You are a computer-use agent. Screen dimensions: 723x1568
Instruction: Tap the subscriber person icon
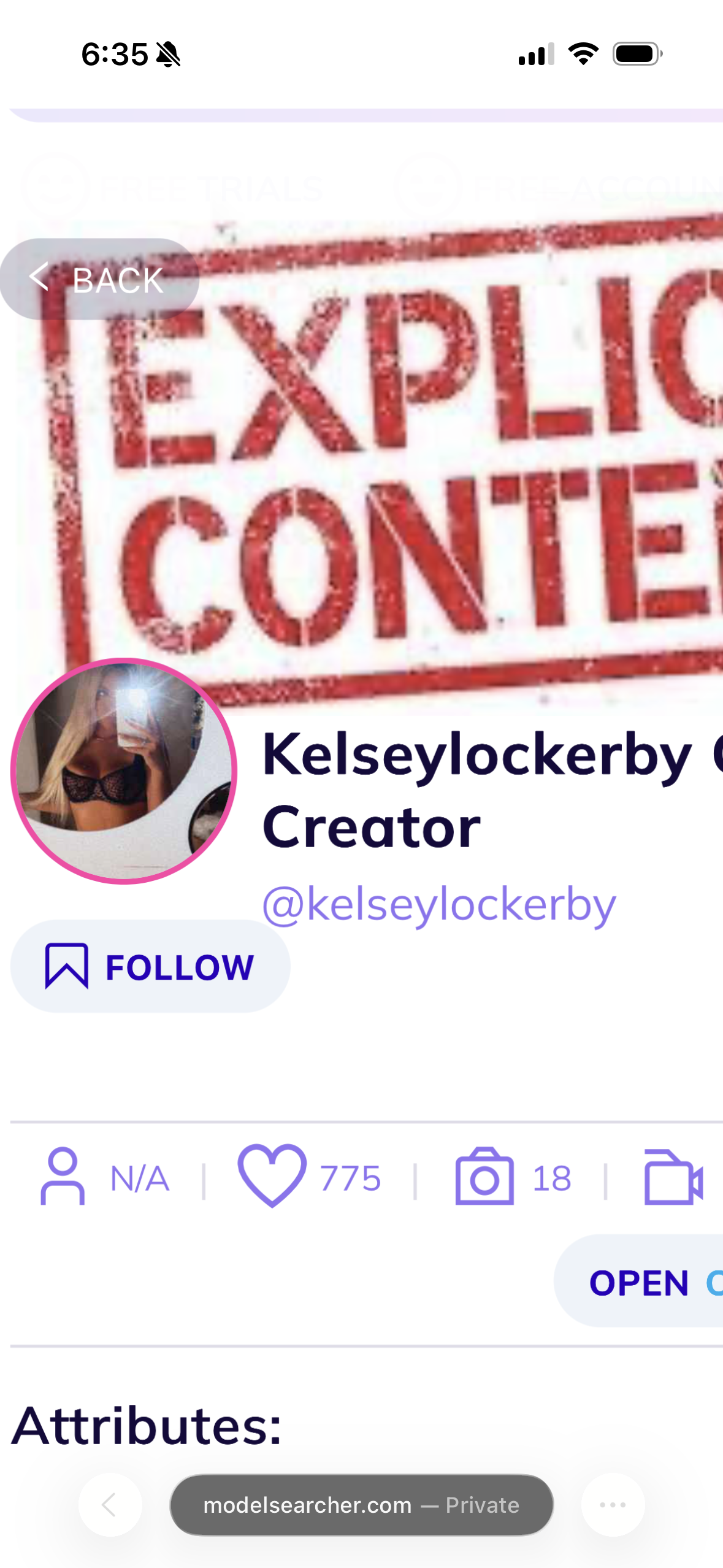click(x=63, y=1176)
